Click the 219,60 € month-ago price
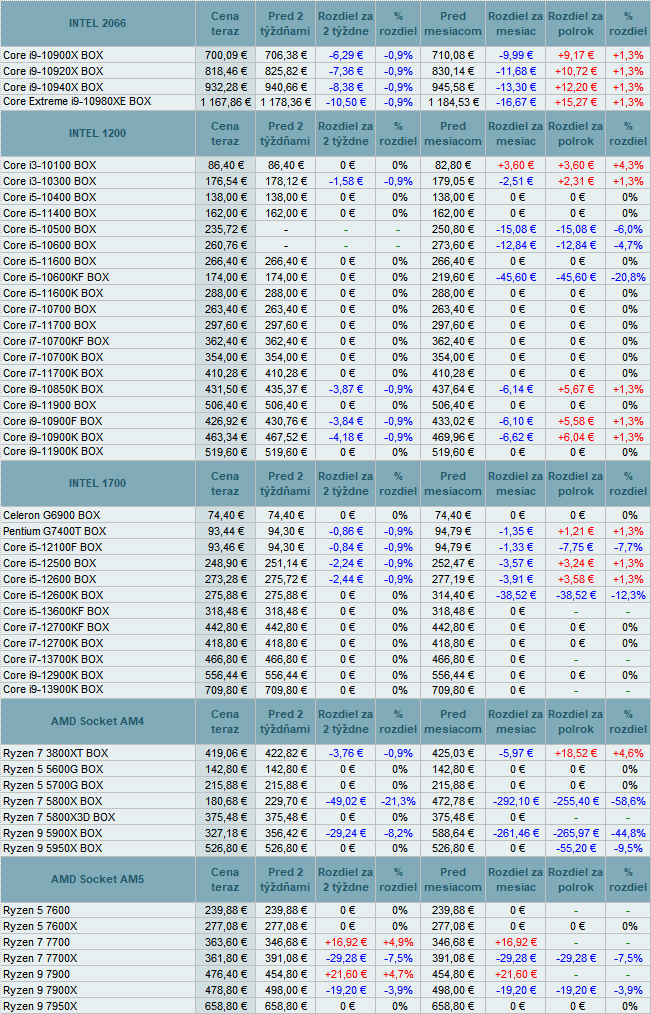 click(x=453, y=277)
